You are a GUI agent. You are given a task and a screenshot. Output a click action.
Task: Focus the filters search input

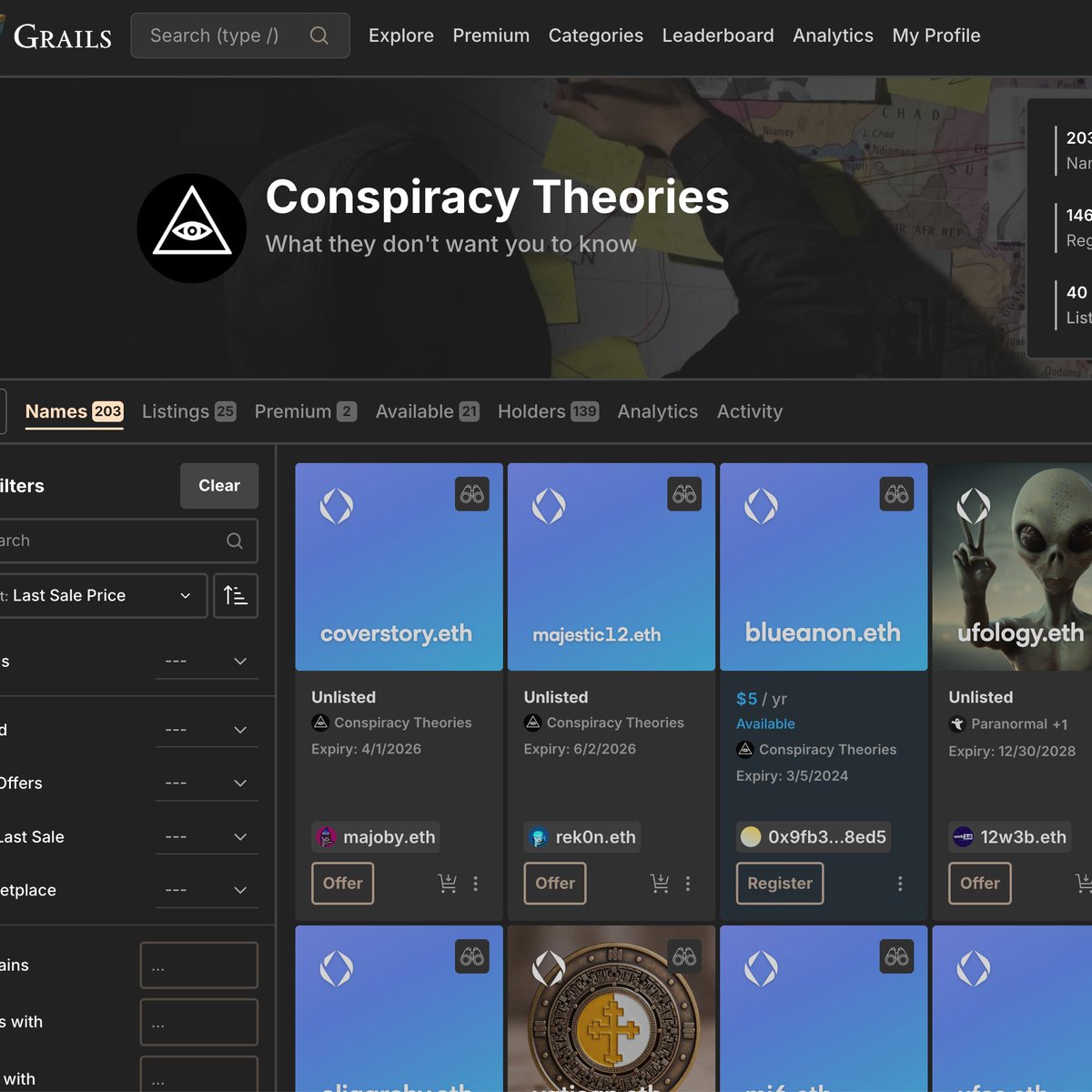127,541
